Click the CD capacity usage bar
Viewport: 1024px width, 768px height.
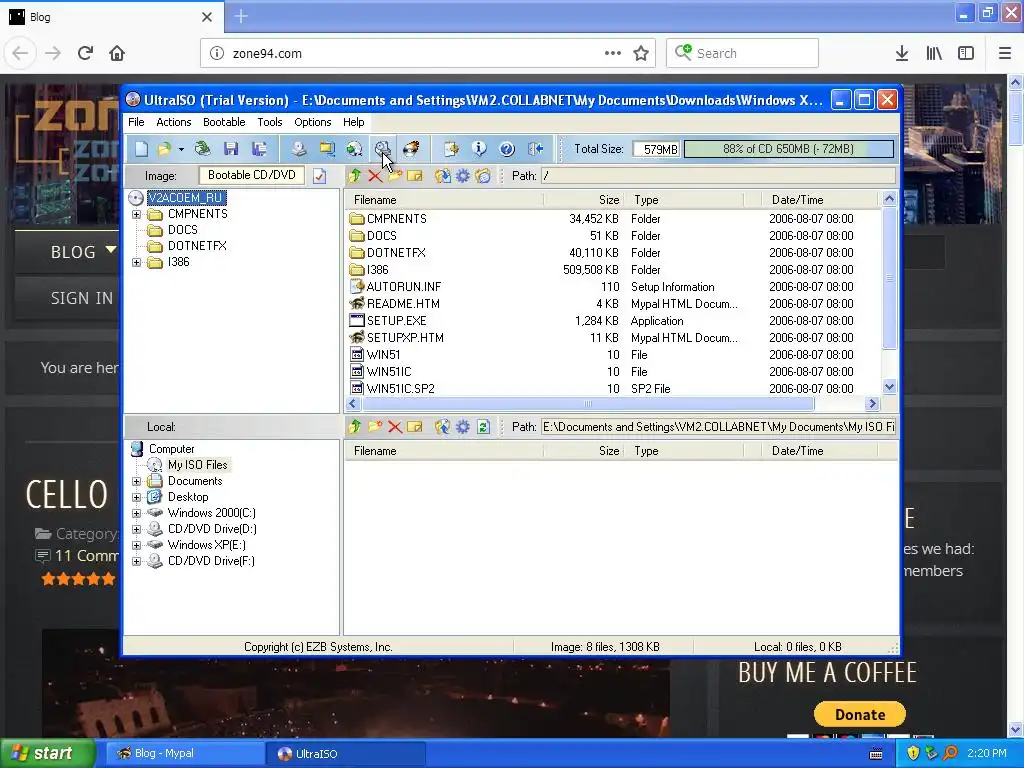tap(788, 149)
